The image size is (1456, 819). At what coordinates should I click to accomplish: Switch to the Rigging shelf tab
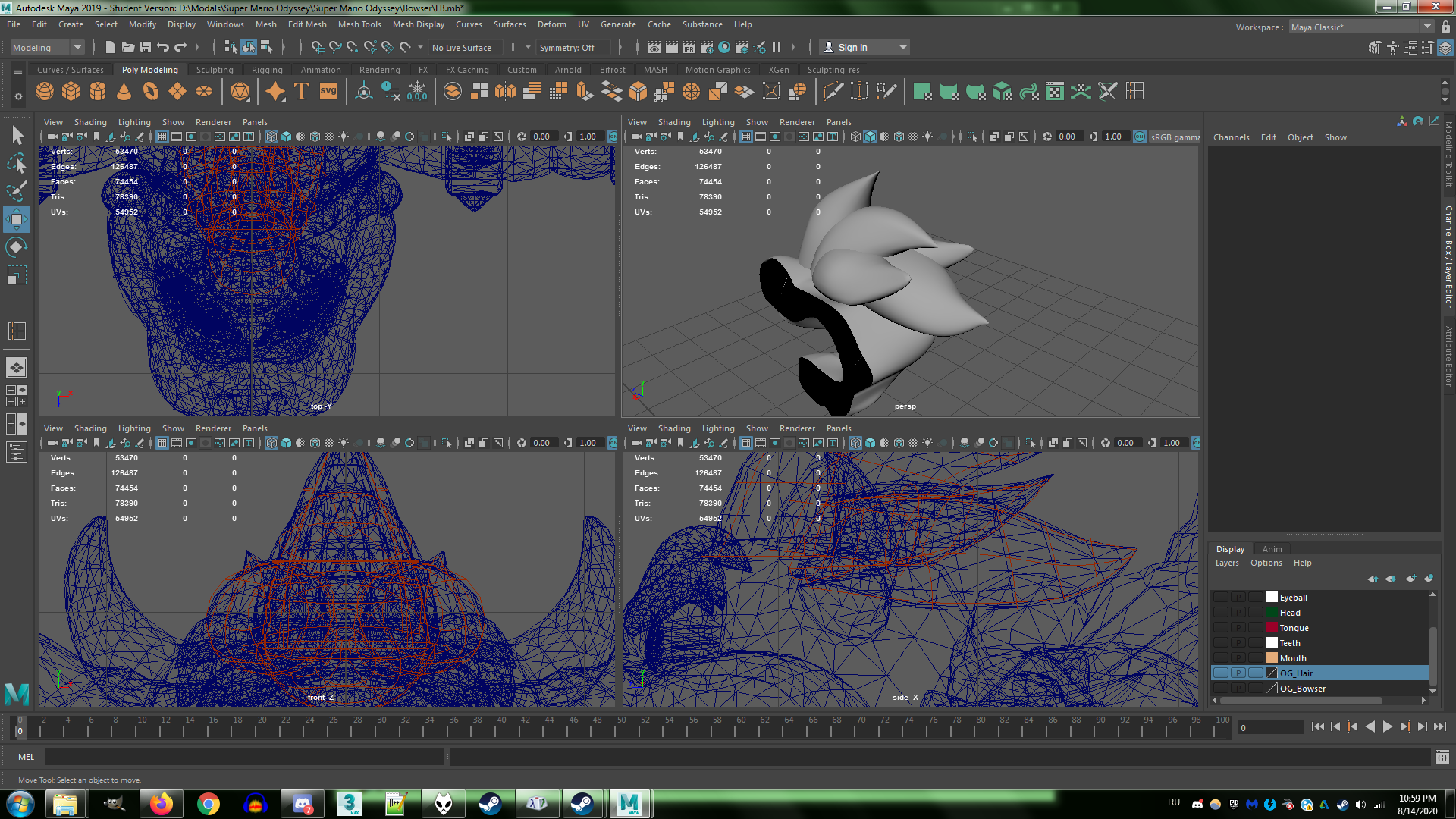point(267,70)
